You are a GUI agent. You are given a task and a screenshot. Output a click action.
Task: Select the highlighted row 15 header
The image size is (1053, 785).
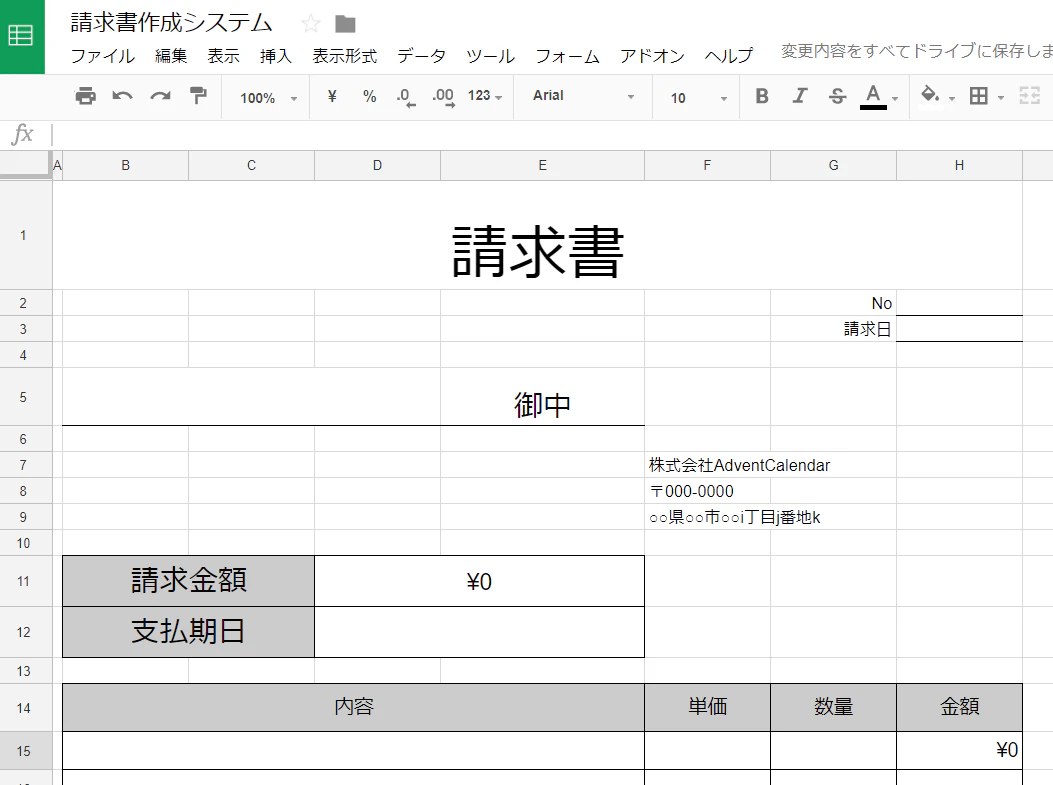tap(24, 751)
